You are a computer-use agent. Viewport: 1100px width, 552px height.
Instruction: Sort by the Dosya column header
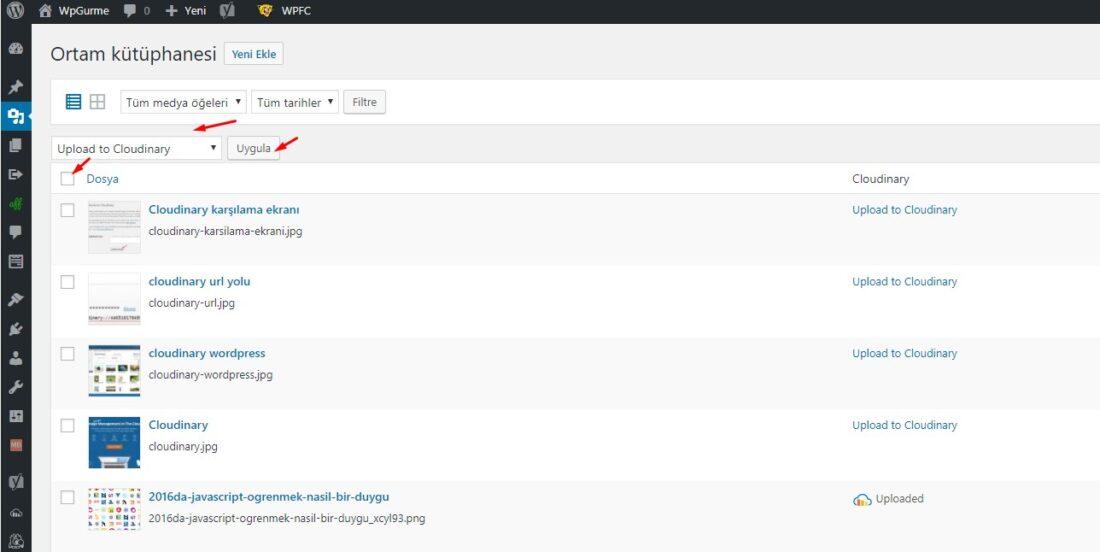(102, 179)
